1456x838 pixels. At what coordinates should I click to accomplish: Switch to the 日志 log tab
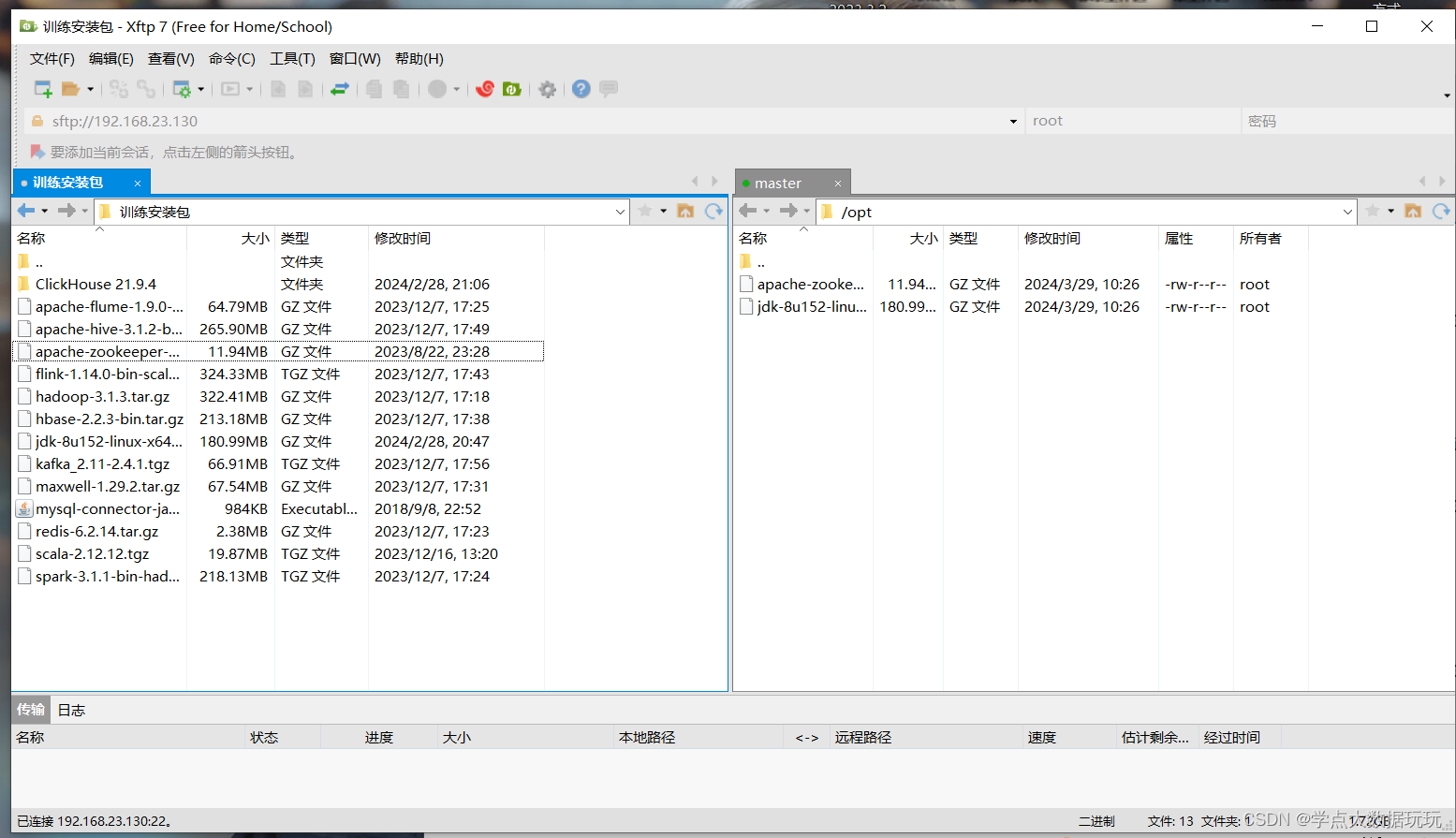pos(71,710)
